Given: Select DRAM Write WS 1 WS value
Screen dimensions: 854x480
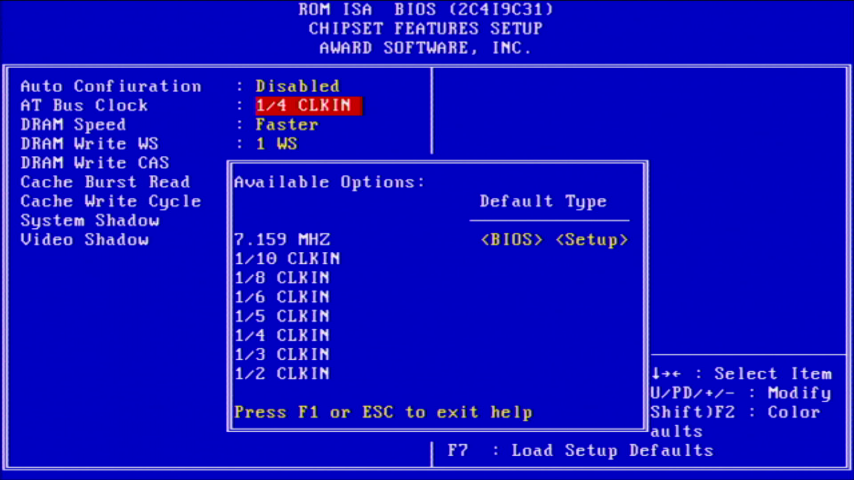Looking at the screenshot, I should (x=276, y=144).
